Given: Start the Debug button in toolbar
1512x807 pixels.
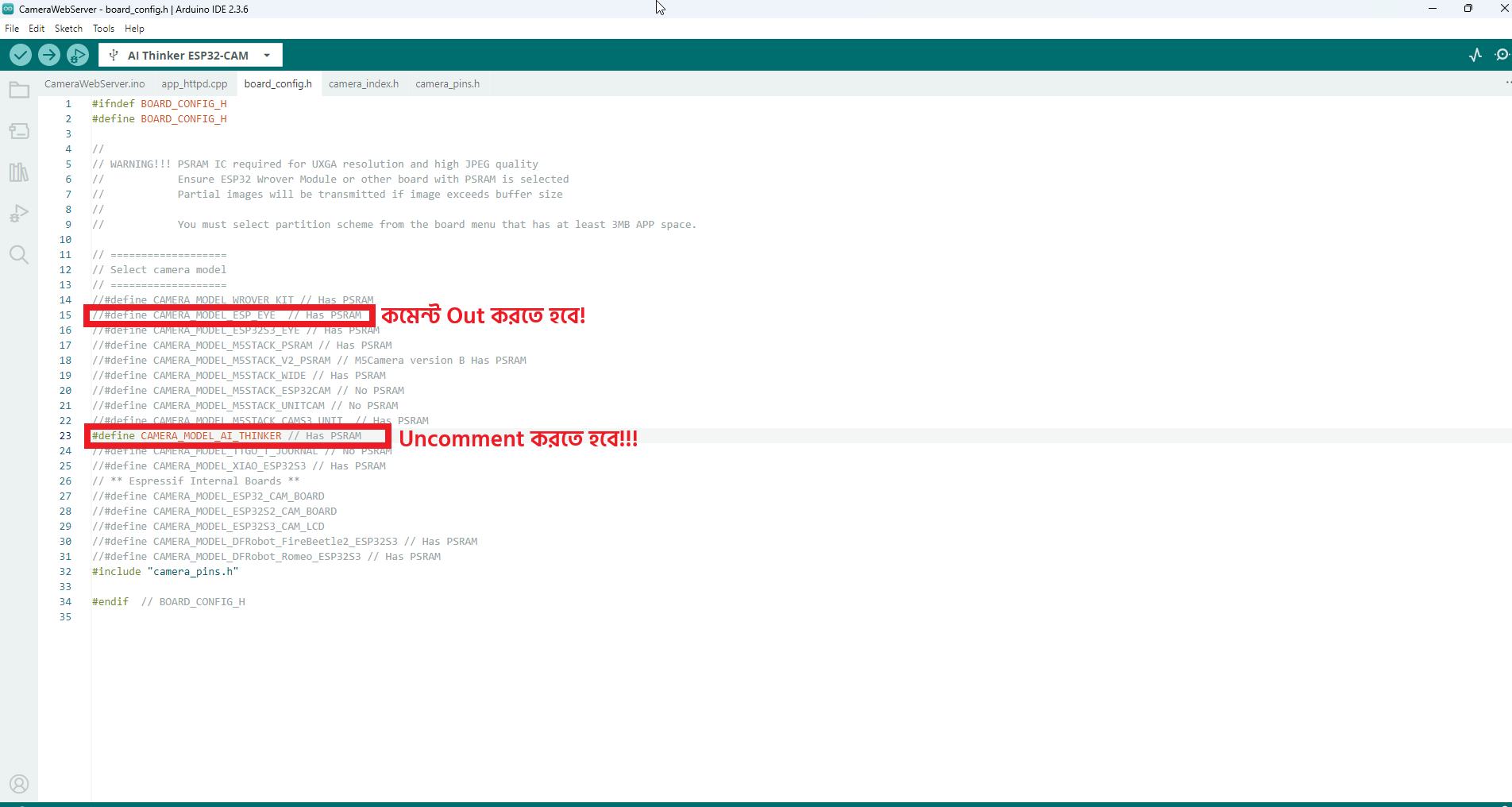Looking at the screenshot, I should (x=78, y=55).
